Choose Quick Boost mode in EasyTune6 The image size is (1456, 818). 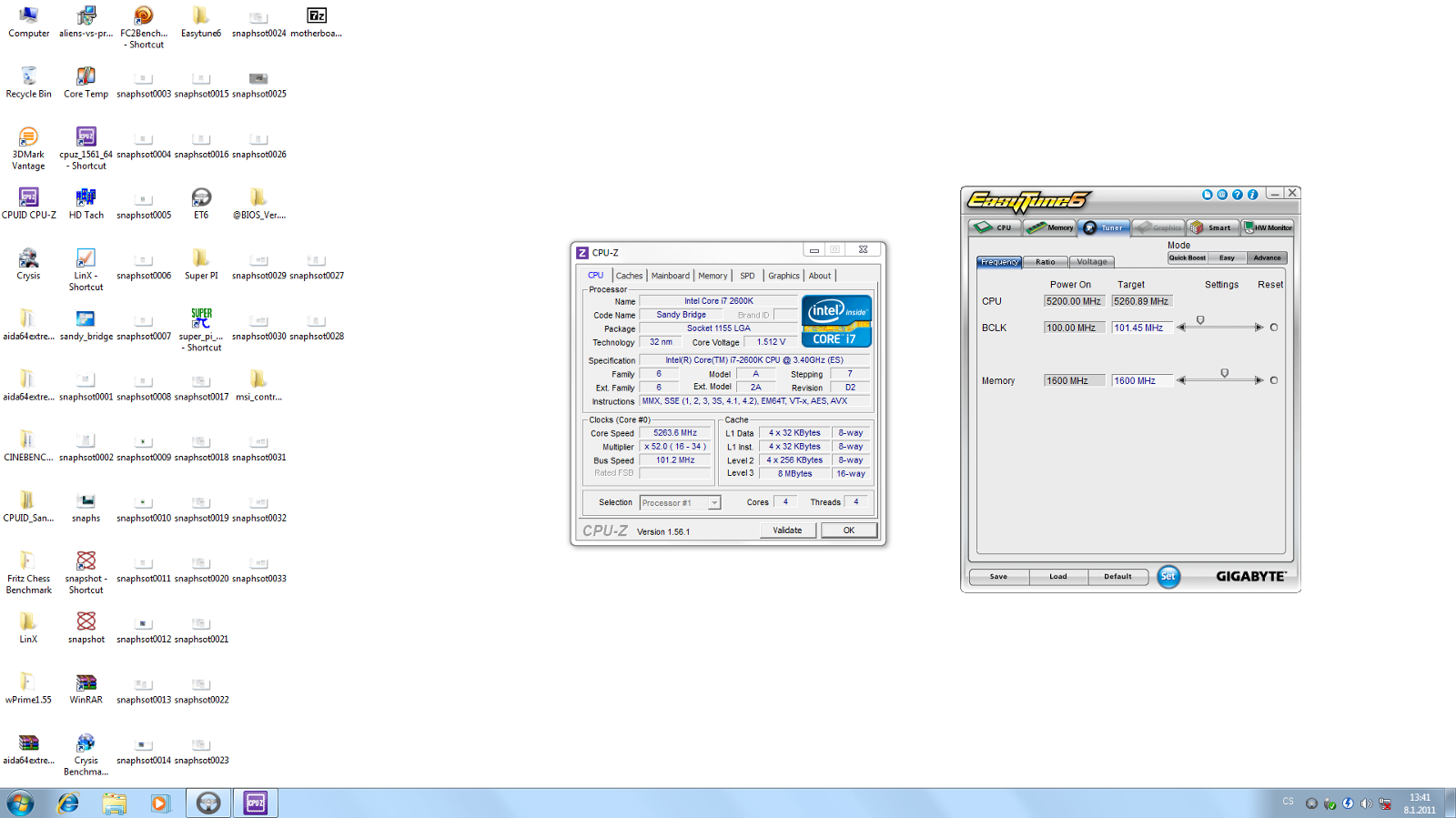pos(1188,258)
